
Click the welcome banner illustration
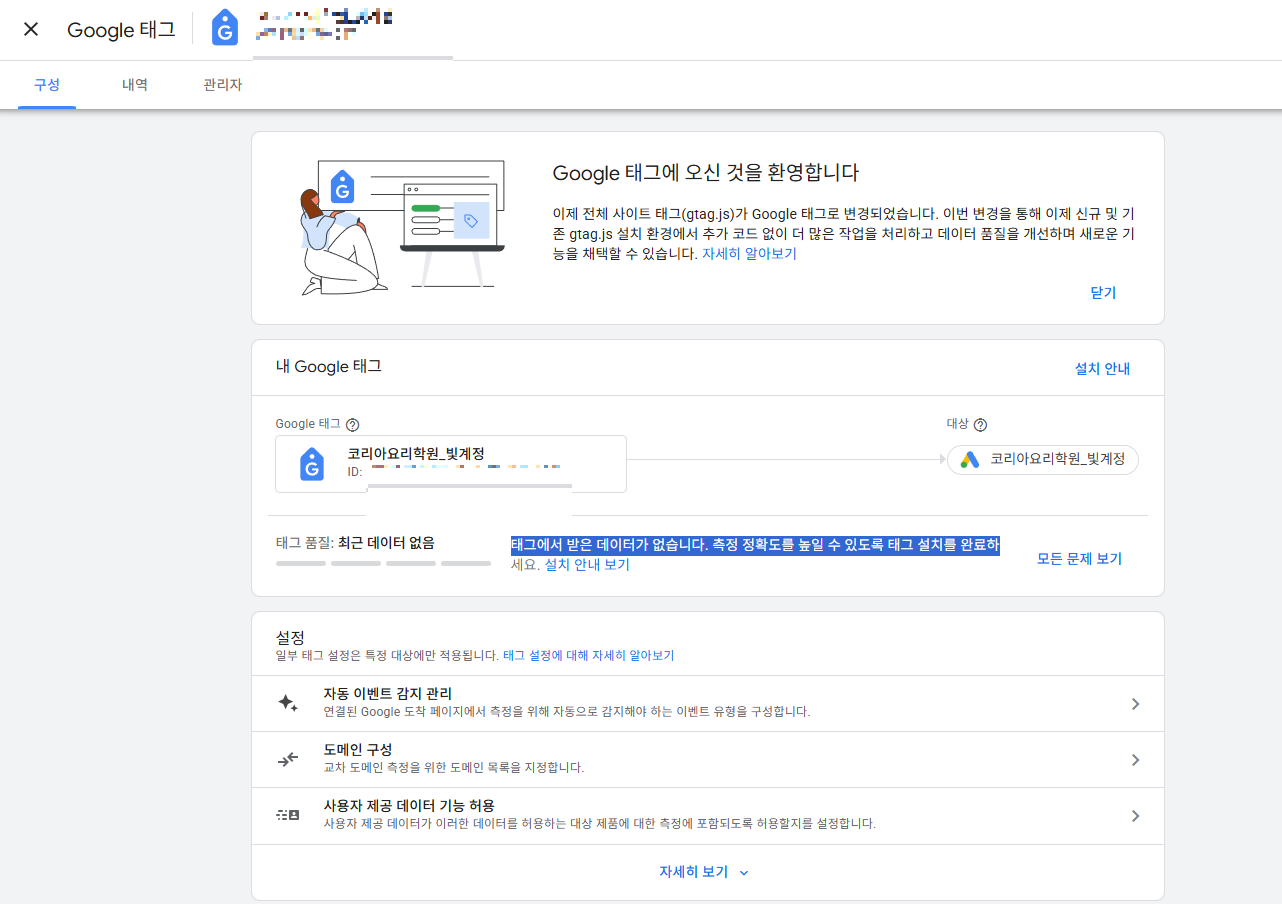[402, 226]
